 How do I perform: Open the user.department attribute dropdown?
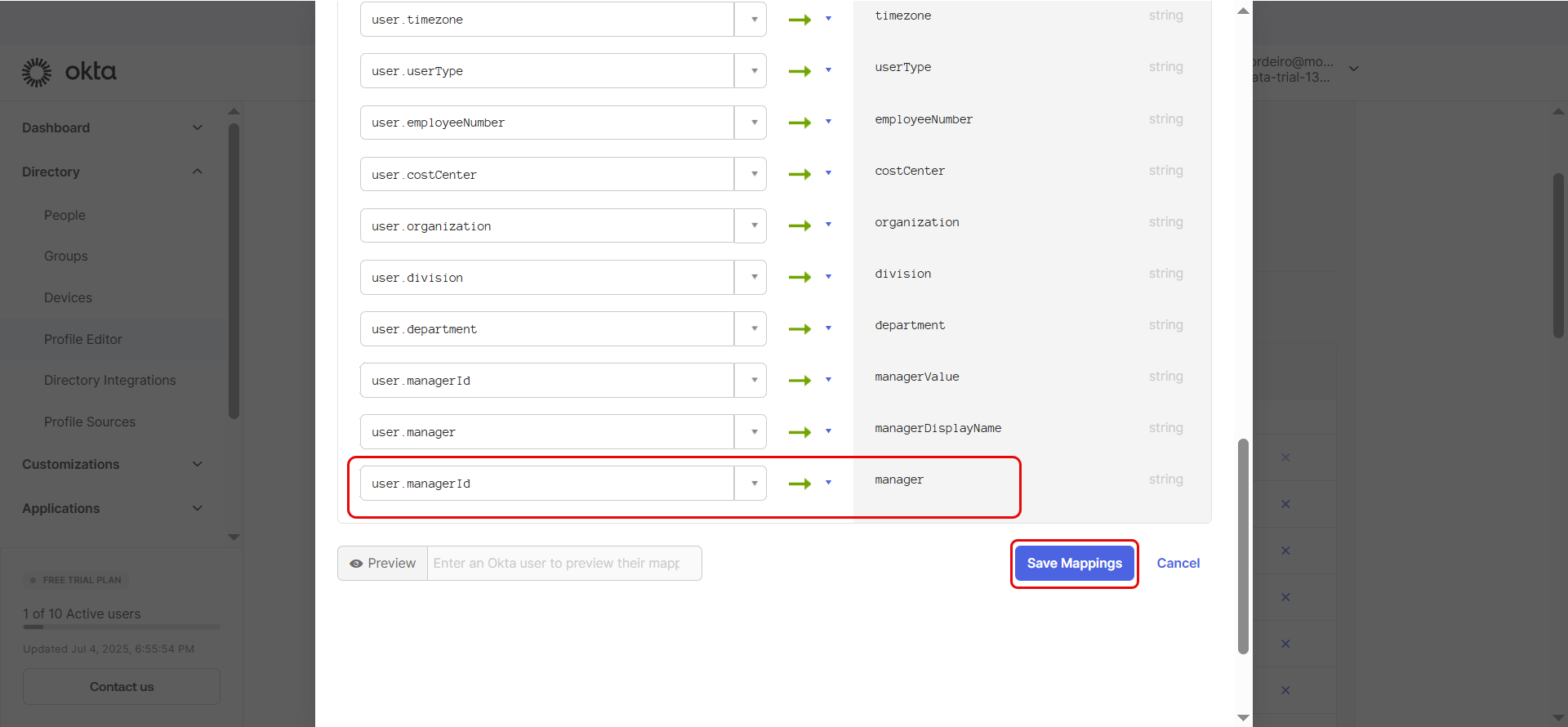[751, 328]
